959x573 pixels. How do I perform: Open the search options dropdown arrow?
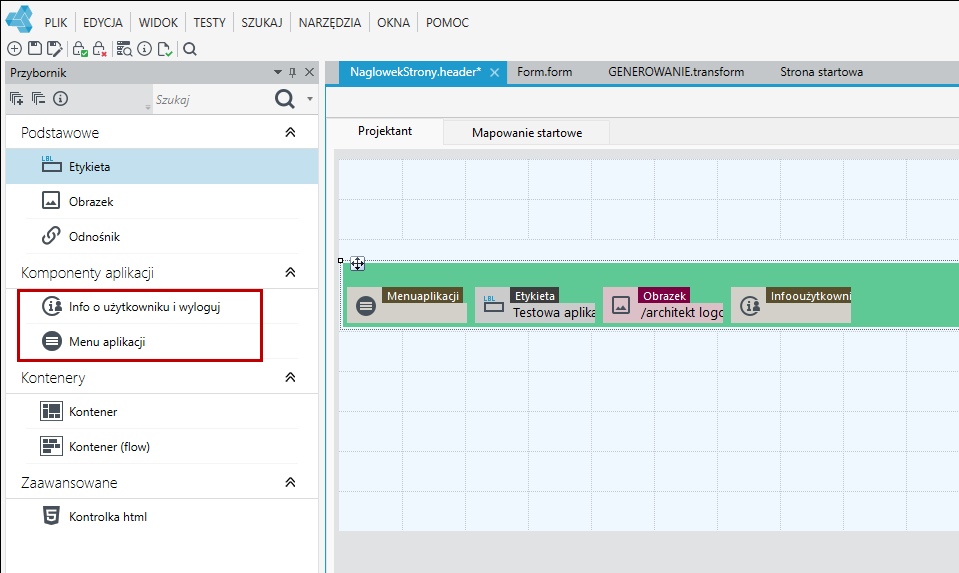pyautogui.click(x=310, y=98)
